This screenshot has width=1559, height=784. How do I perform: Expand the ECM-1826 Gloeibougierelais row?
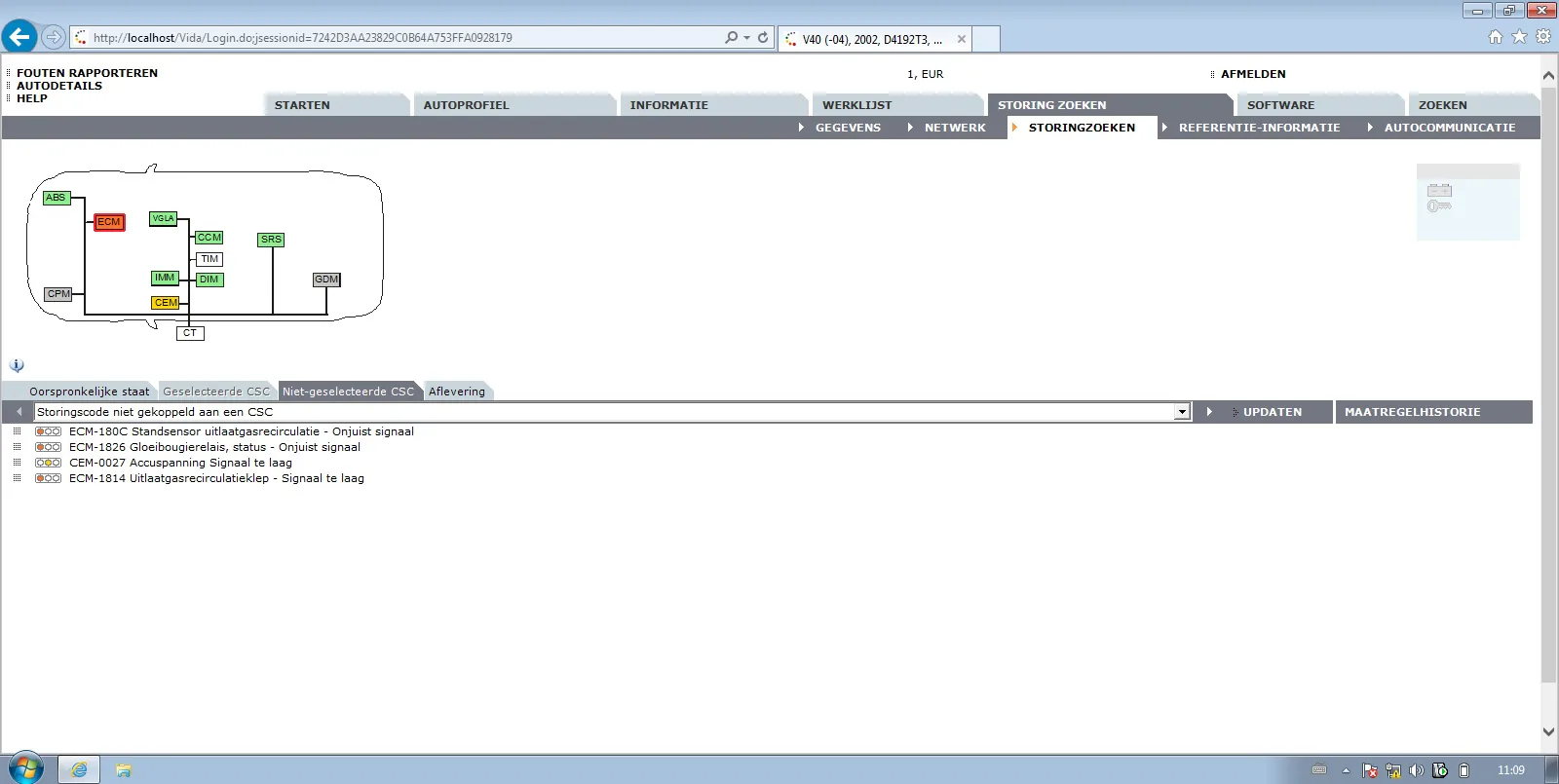[17, 447]
